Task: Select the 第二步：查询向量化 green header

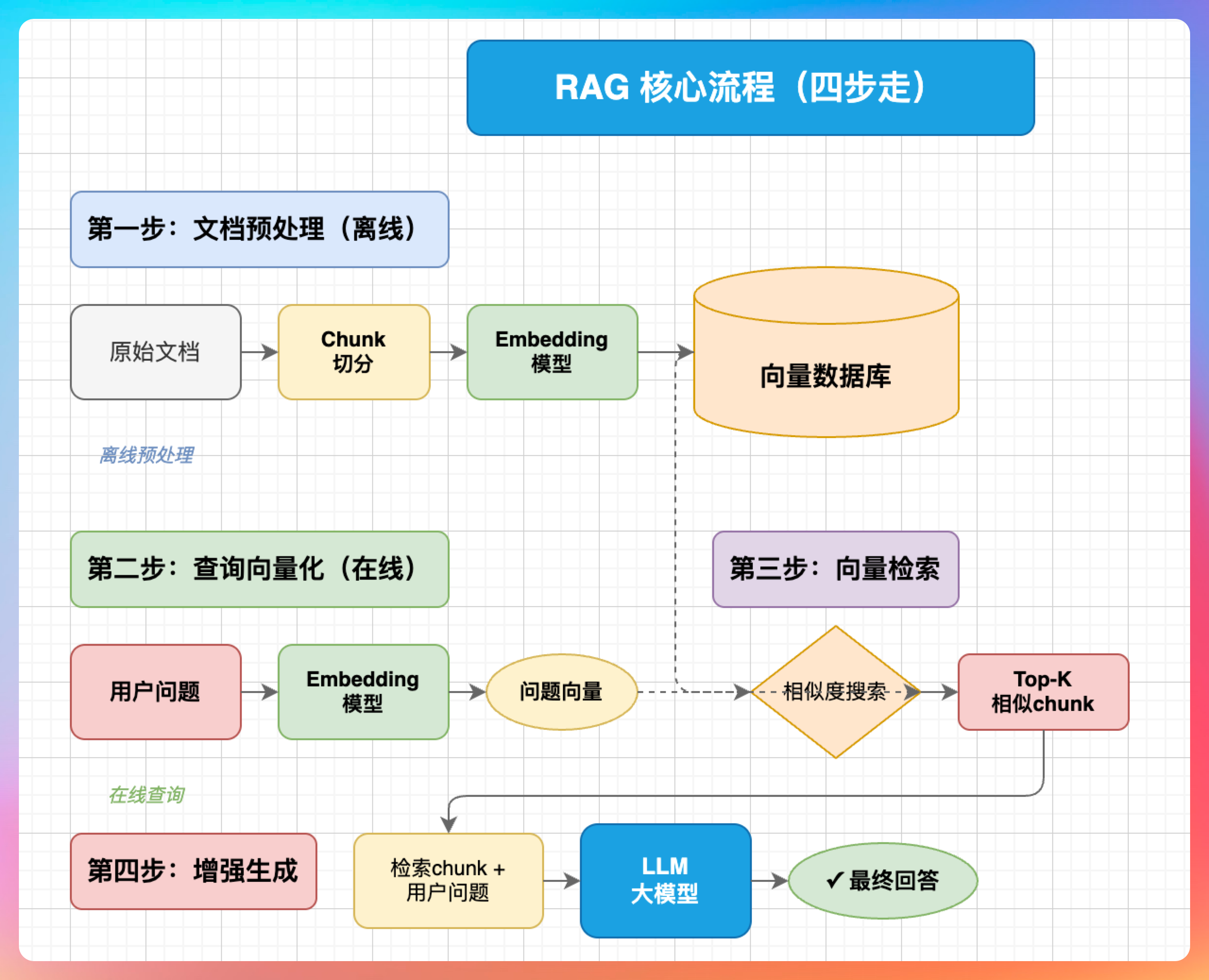Action: pos(259,569)
